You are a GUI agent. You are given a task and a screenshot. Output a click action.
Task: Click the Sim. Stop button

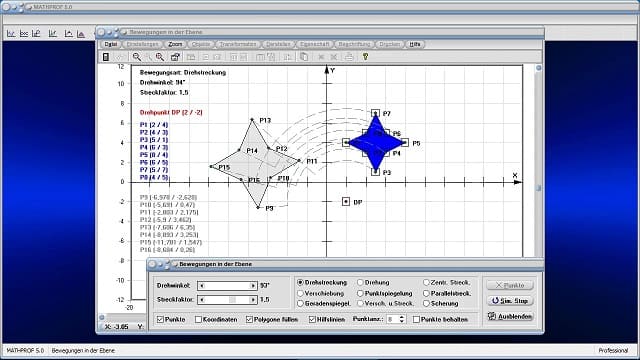[x=510, y=301]
